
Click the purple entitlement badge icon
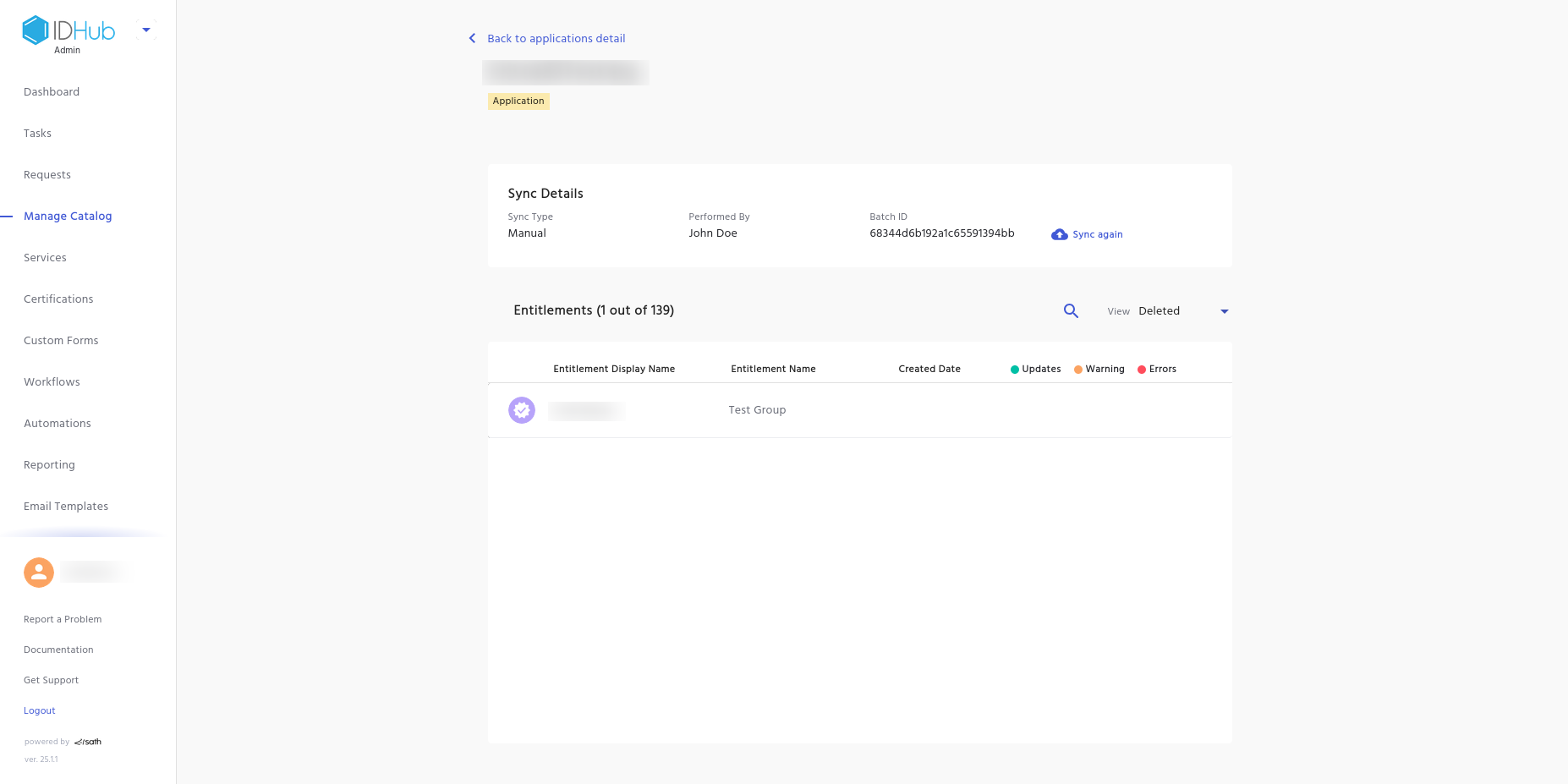(x=522, y=410)
